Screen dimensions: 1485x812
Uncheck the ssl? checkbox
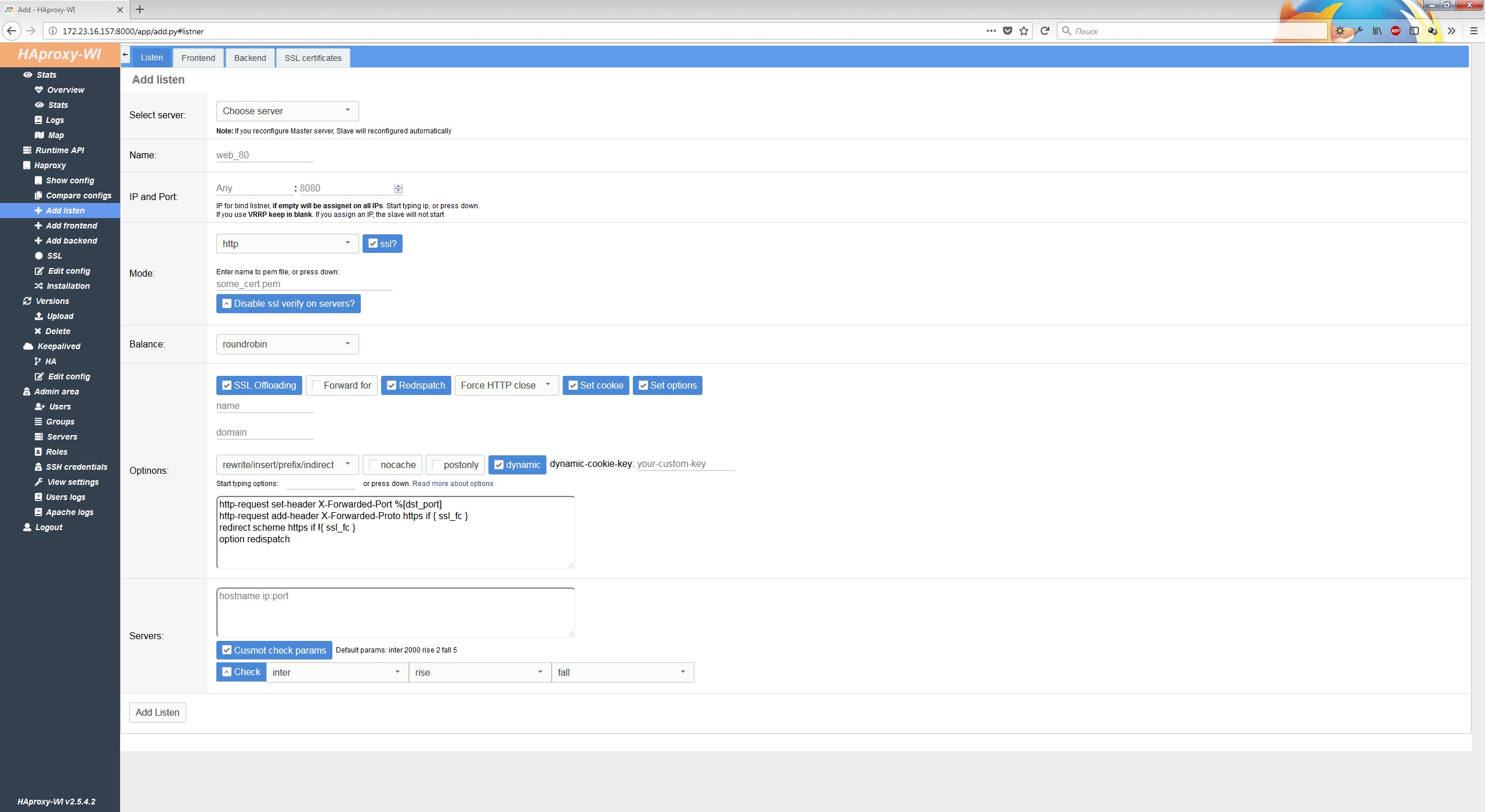pyautogui.click(x=373, y=244)
